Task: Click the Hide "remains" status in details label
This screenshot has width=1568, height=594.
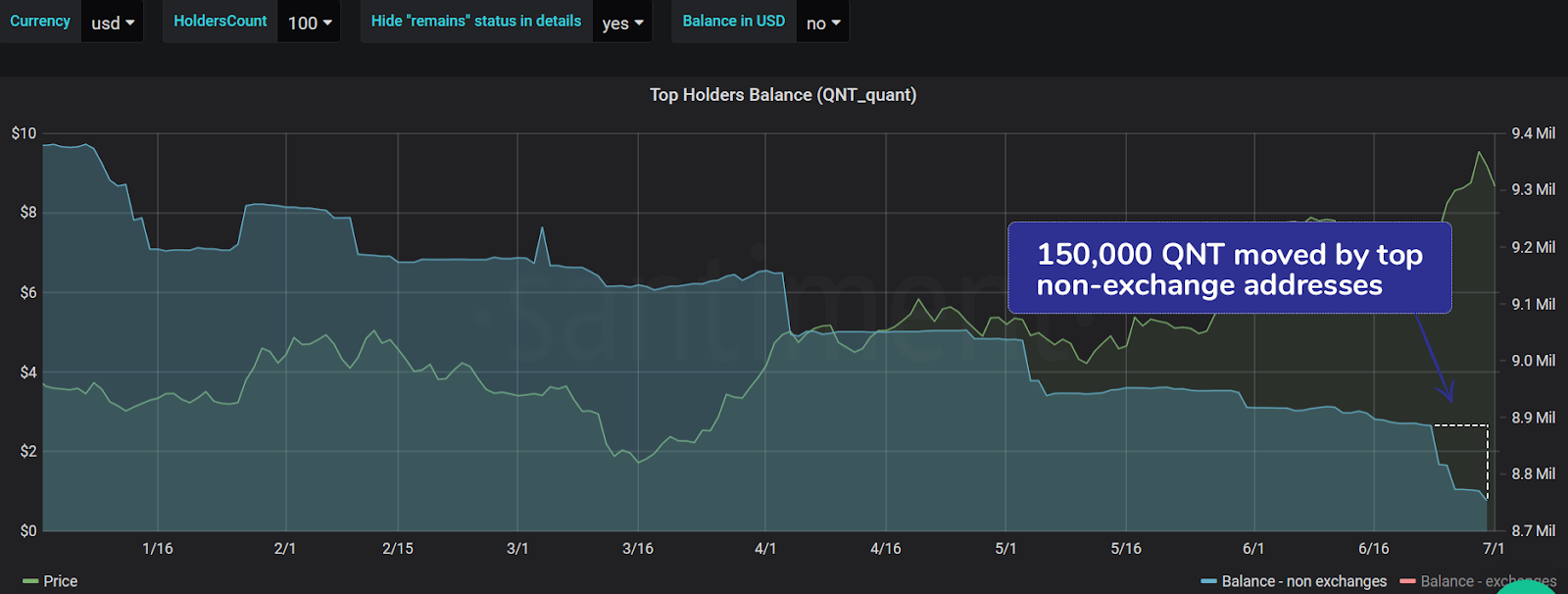Action: pos(476,21)
